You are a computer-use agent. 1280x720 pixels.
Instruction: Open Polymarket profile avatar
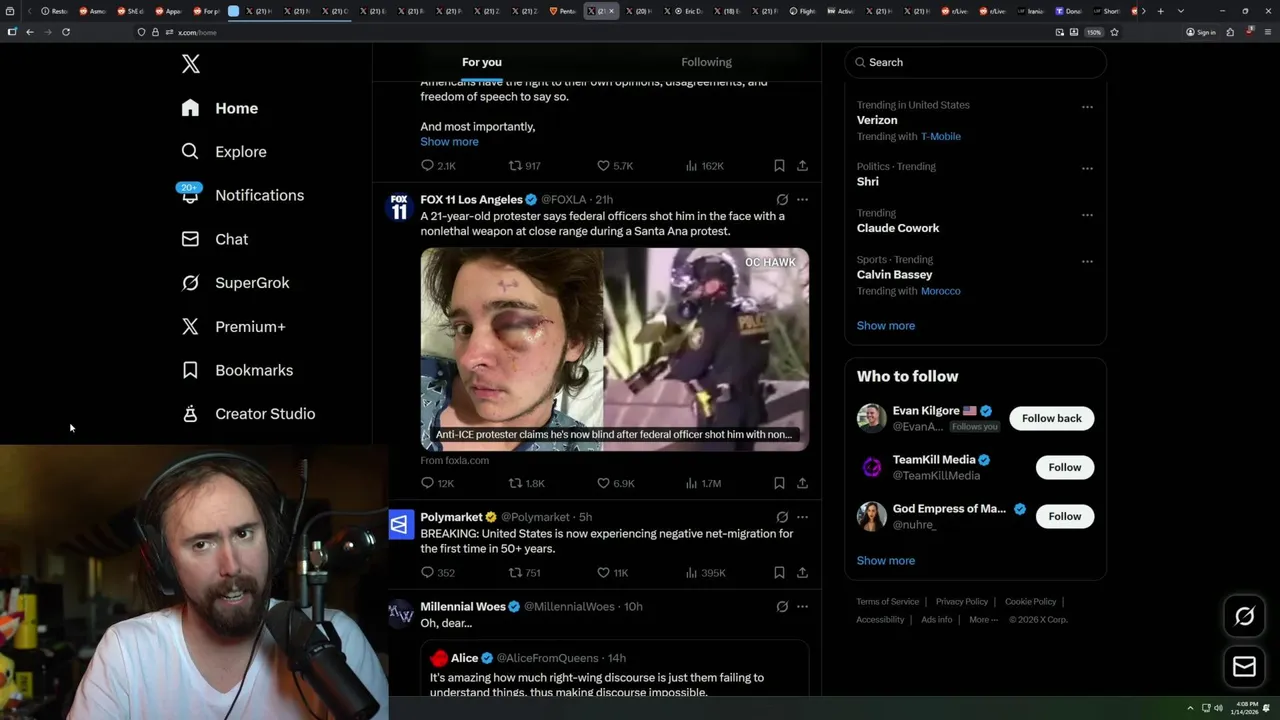pos(400,524)
